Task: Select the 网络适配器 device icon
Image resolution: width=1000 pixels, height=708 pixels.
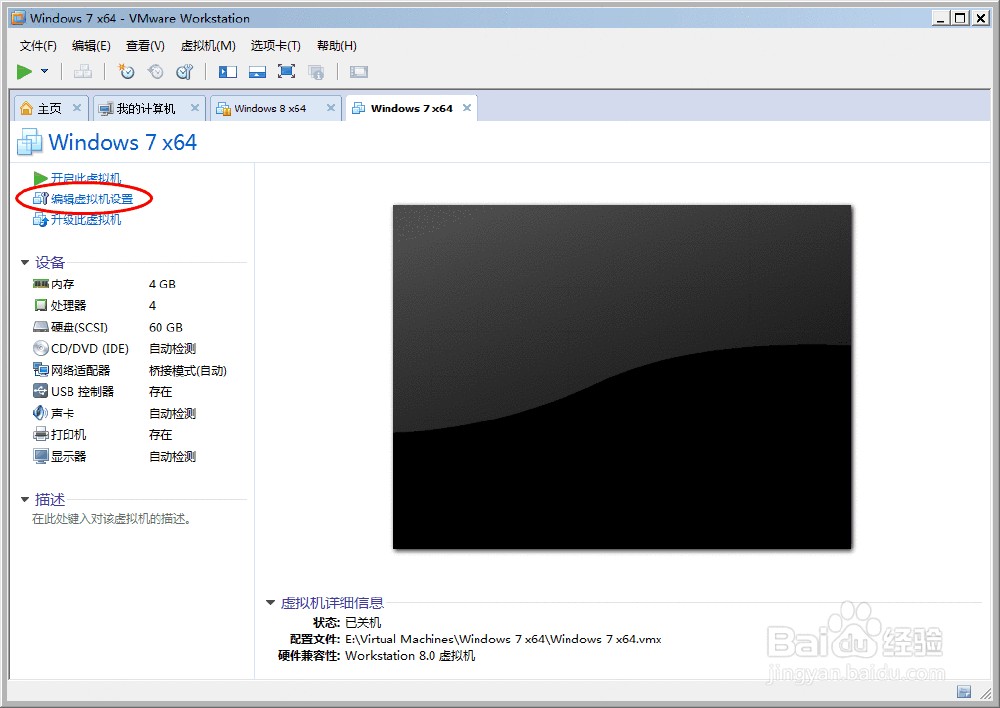Action: [x=41, y=370]
